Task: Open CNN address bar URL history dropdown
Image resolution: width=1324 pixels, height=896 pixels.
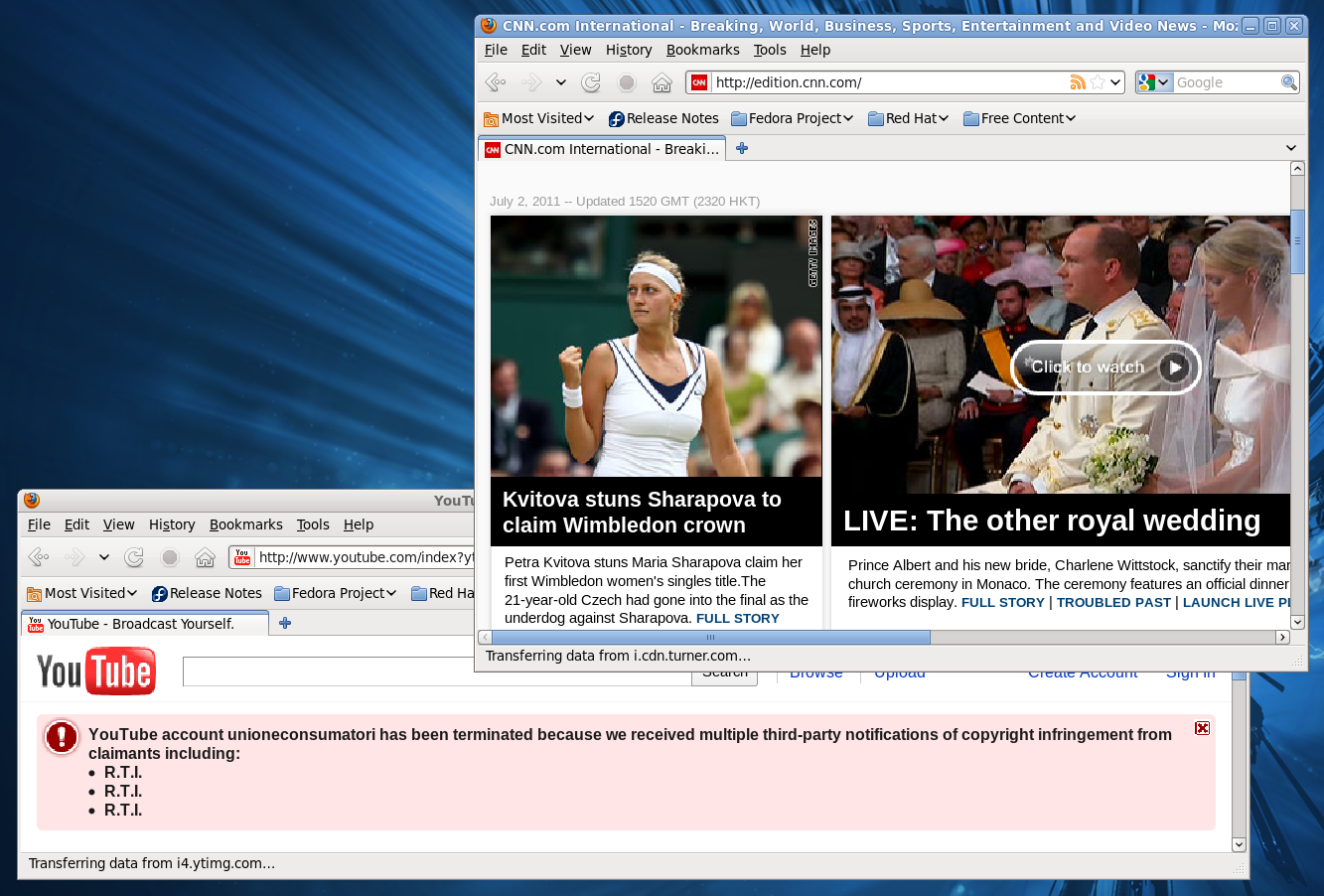Action: [x=1115, y=82]
